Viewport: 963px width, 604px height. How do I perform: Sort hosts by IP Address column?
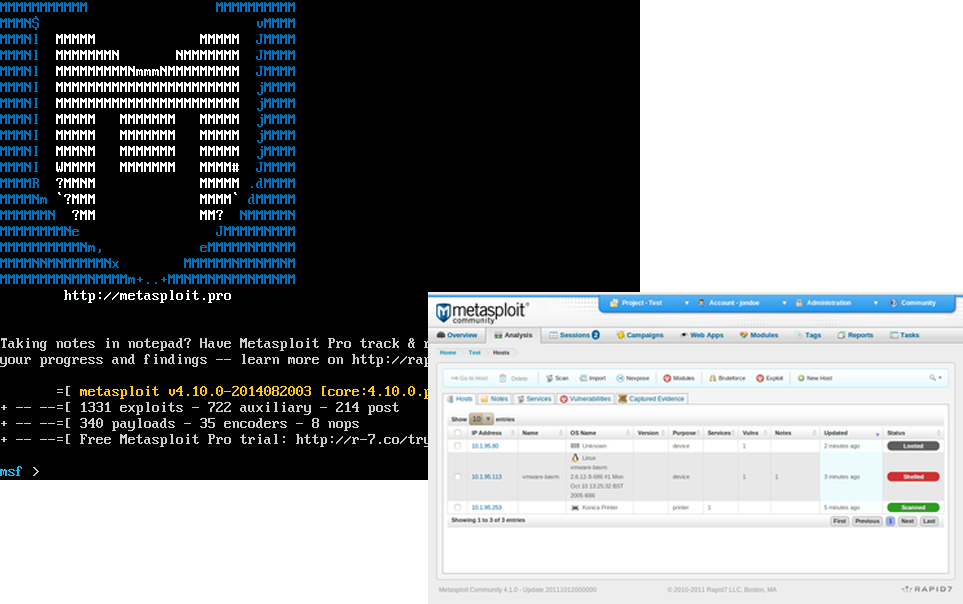tap(492, 433)
